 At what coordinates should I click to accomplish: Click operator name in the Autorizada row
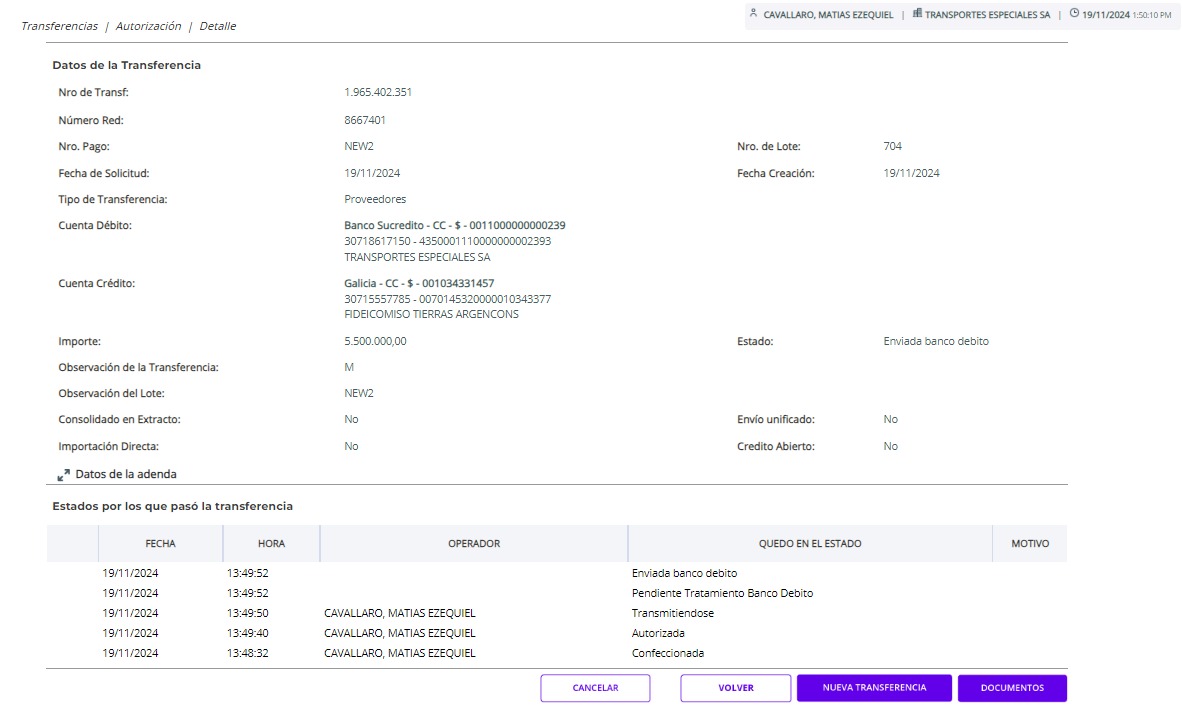pyautogui.click(x=400, y=633)
